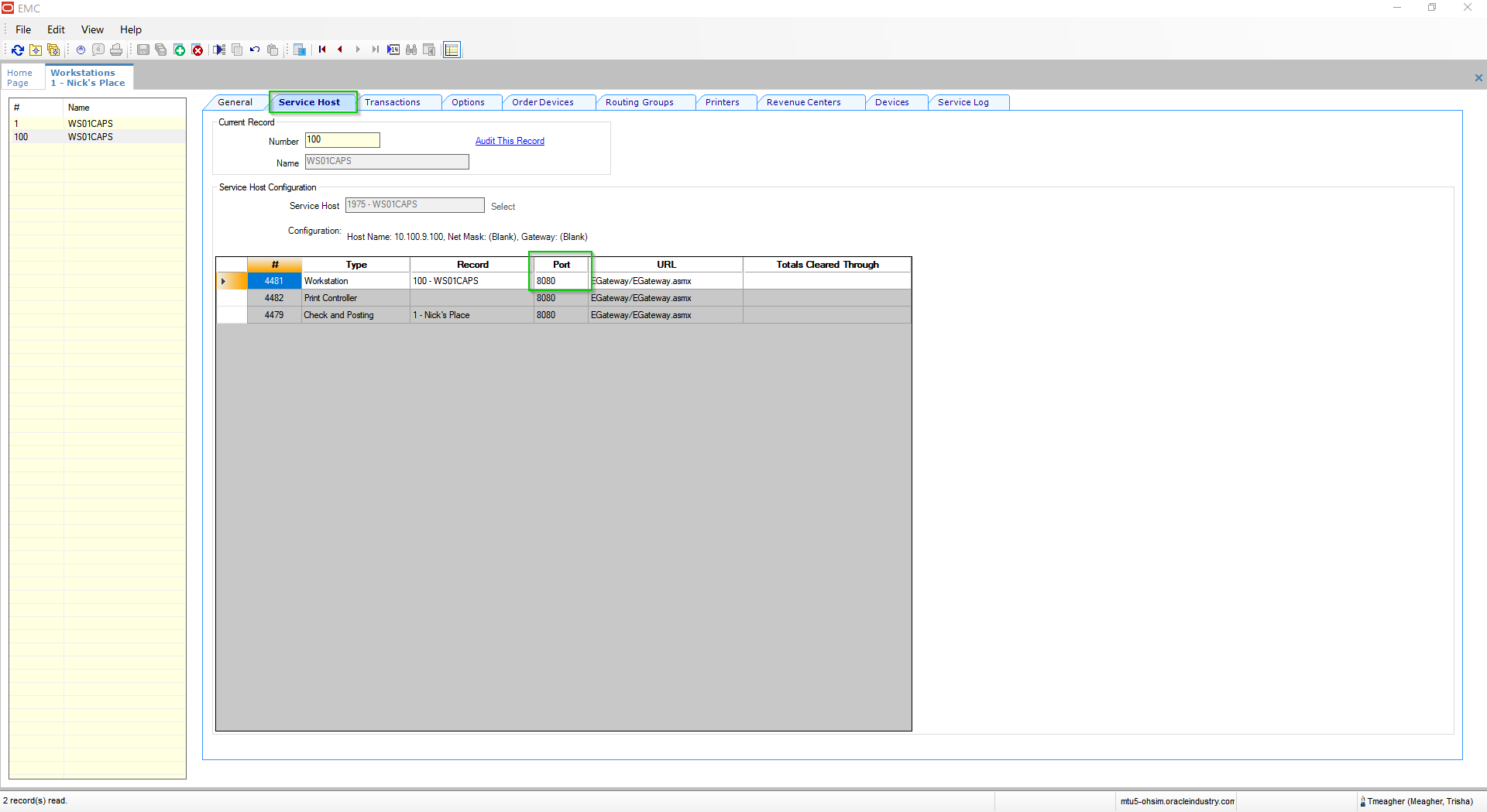The height and width of the screenshot is (812, 1487).
Task: Click the Insert record green plus icon
Action: tap(180, 50)
